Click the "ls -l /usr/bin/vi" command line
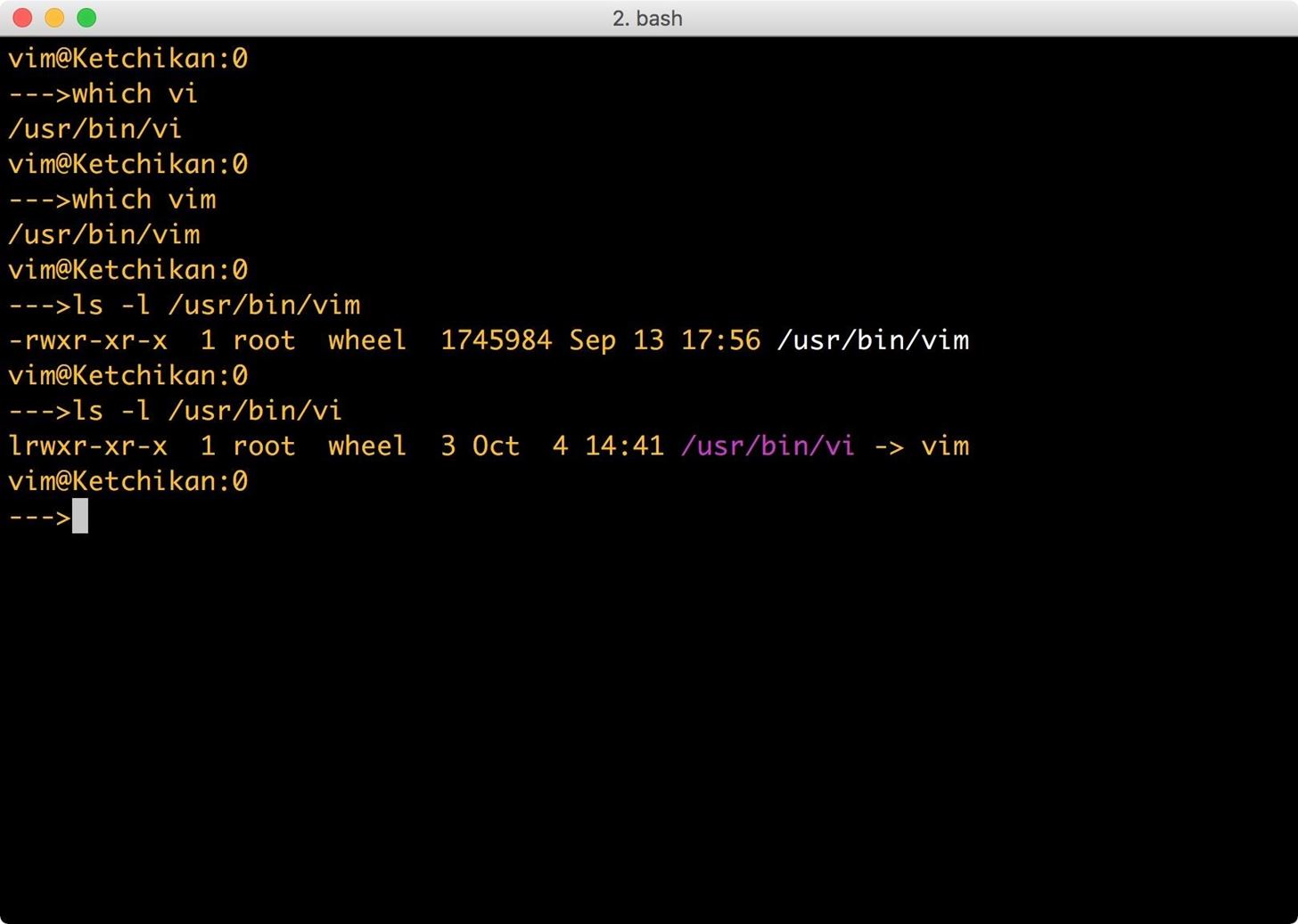Viewport: 1298px width, 924px height. pos(207,411)
